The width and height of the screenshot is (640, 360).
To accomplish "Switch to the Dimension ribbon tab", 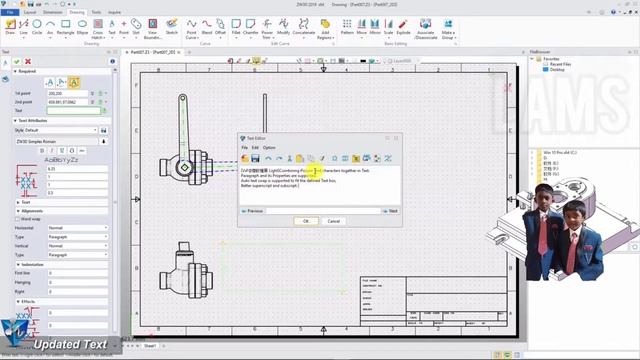I will 53,12.
